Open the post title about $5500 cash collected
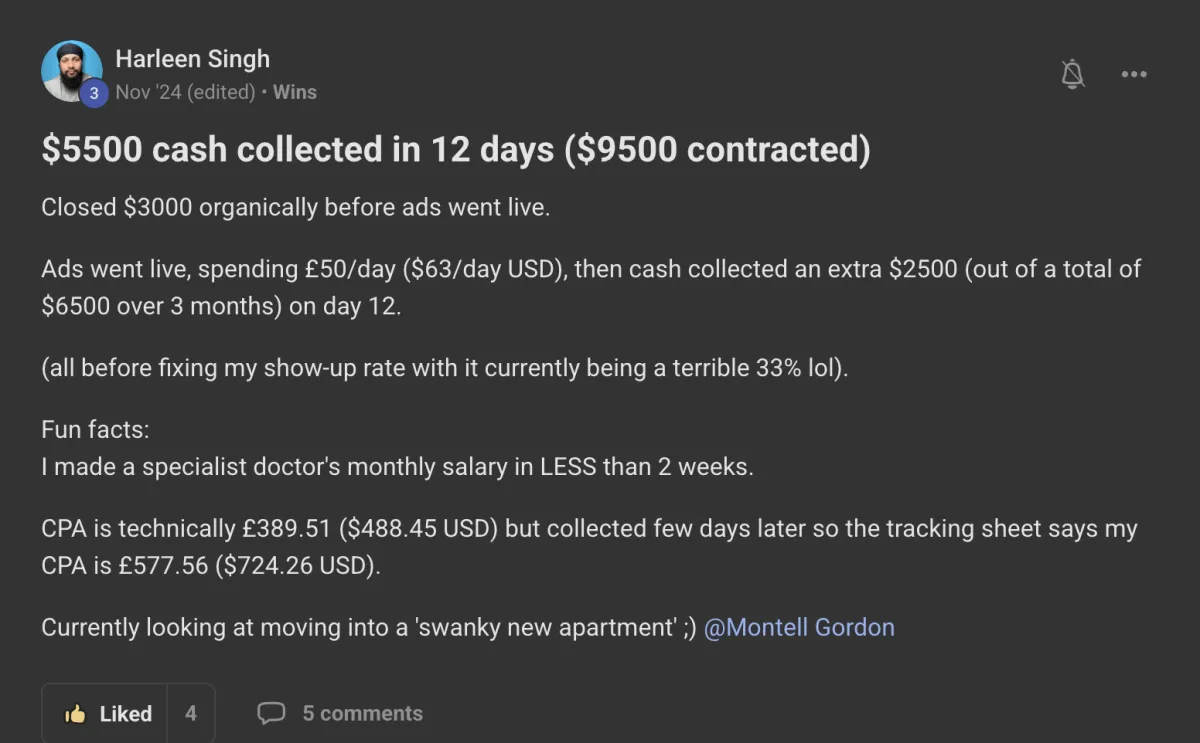Viewport: 1200px width, 743px height. [455, 149]
